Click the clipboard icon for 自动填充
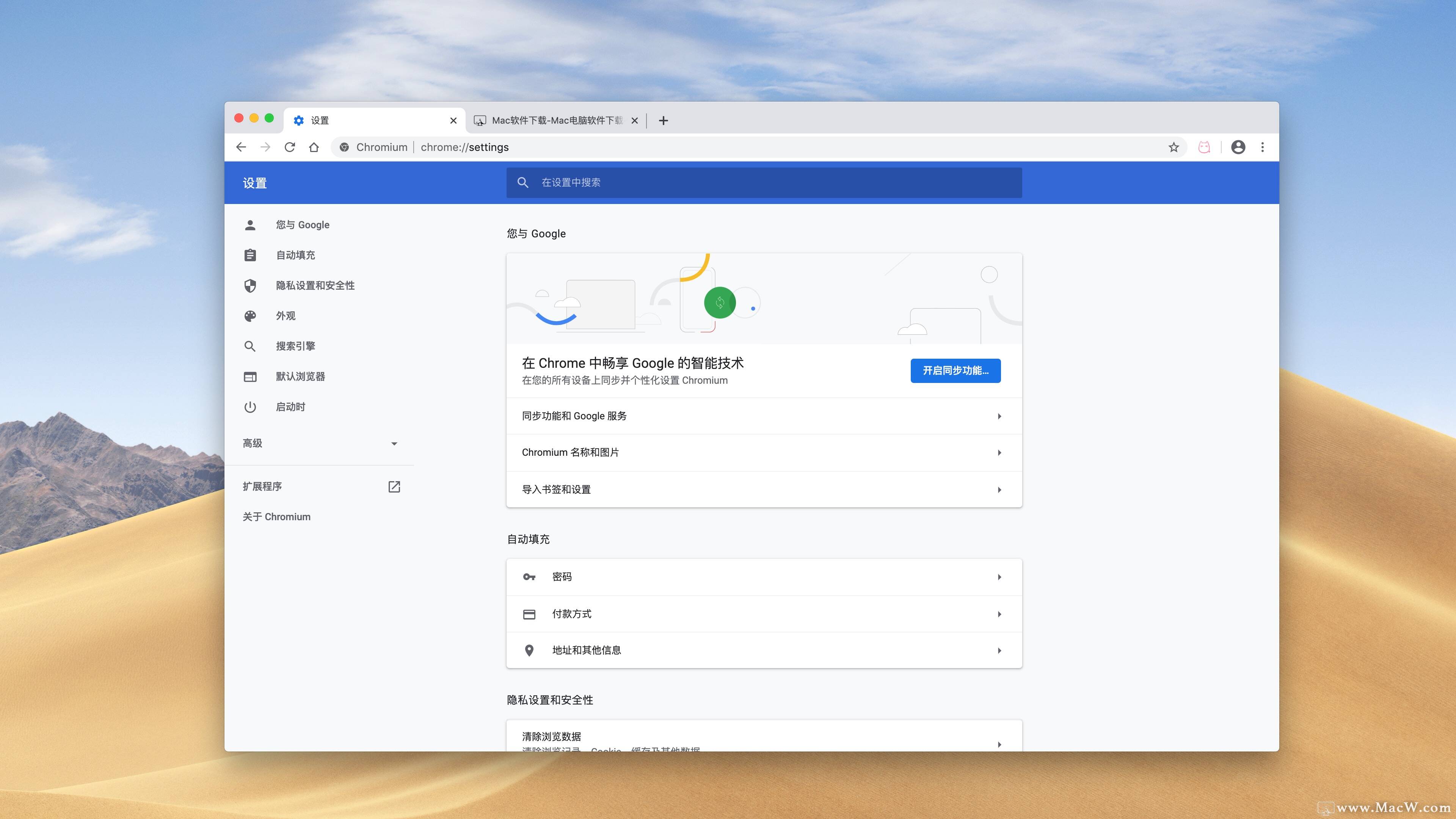This screenshot has width=1456, height=819. pyautogui.click(x=250, y=255)
